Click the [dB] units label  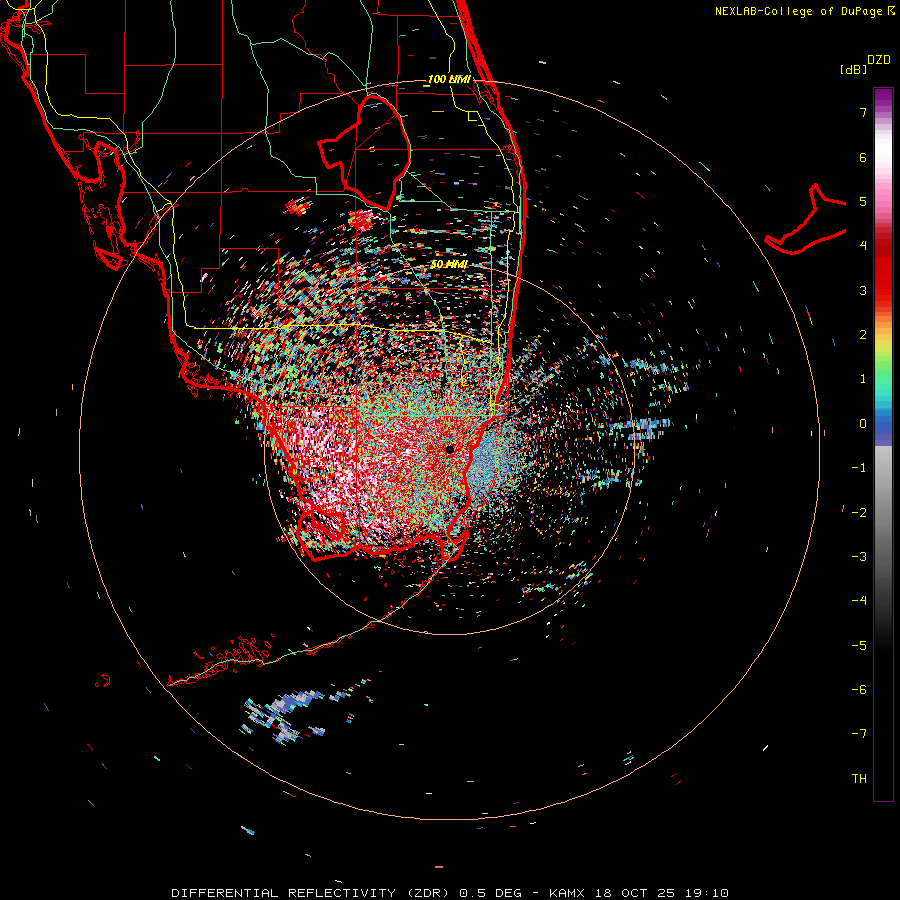[854, 69]
